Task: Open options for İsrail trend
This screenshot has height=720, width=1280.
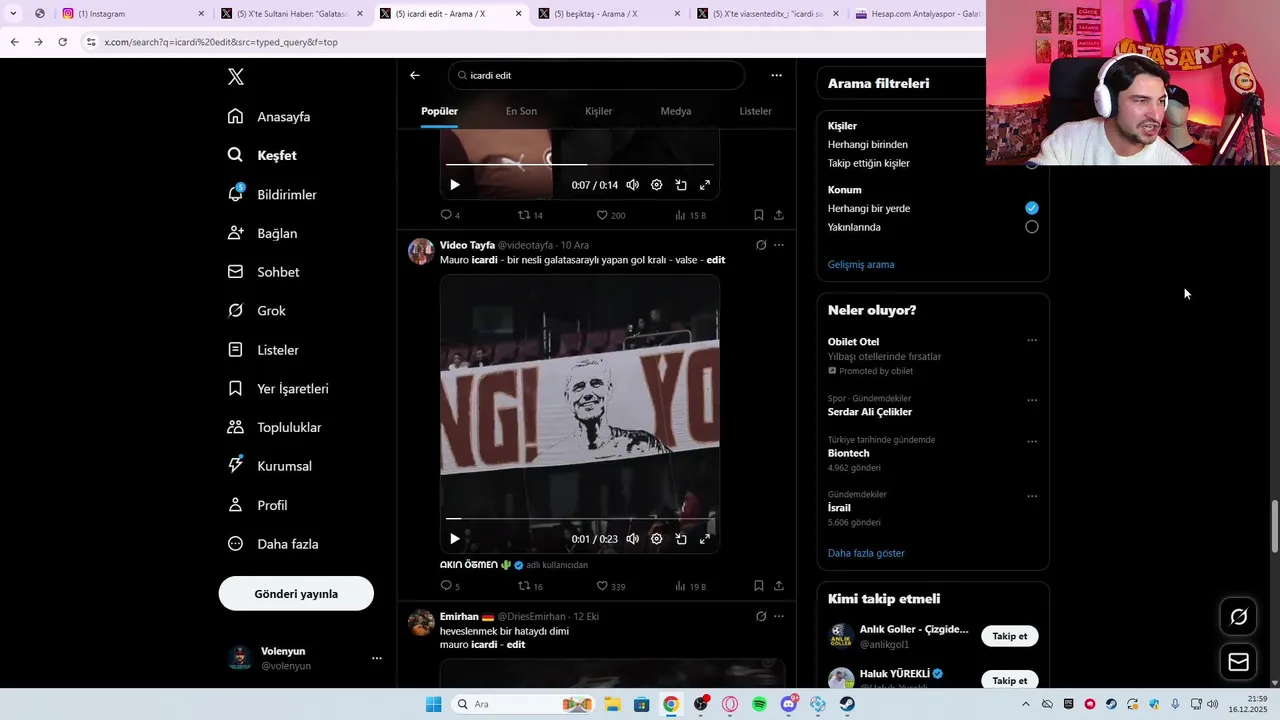Action: 1032,496
